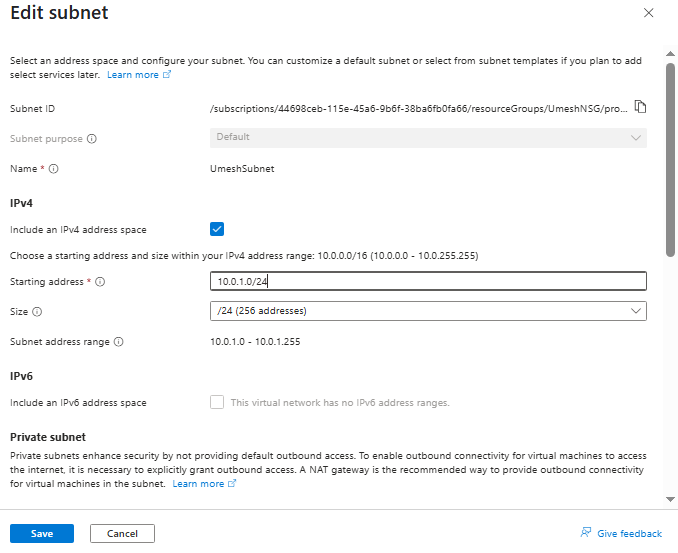Click the scroll down arrow
The height and width of the screenshot is (553, 678).
coord(670,499)
